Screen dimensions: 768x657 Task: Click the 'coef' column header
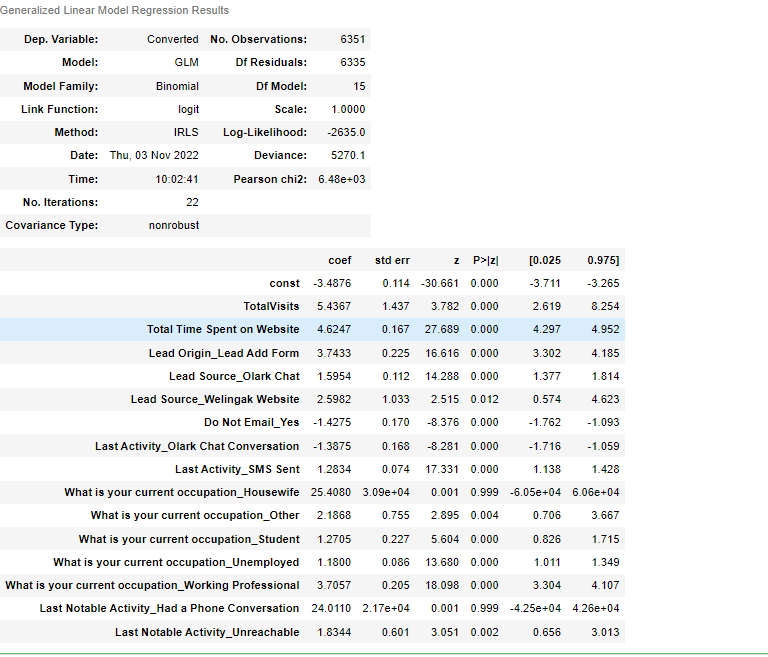point(340,260)
